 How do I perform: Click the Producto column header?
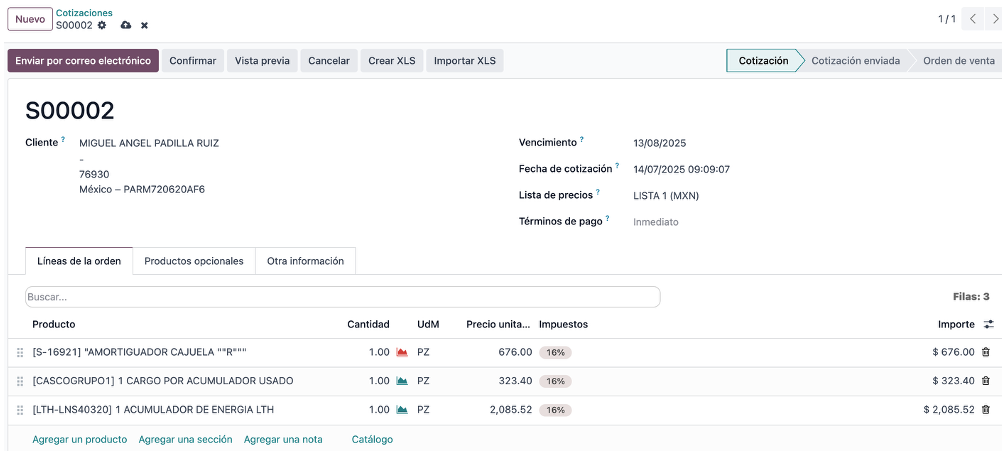click(x=54, y=324)
